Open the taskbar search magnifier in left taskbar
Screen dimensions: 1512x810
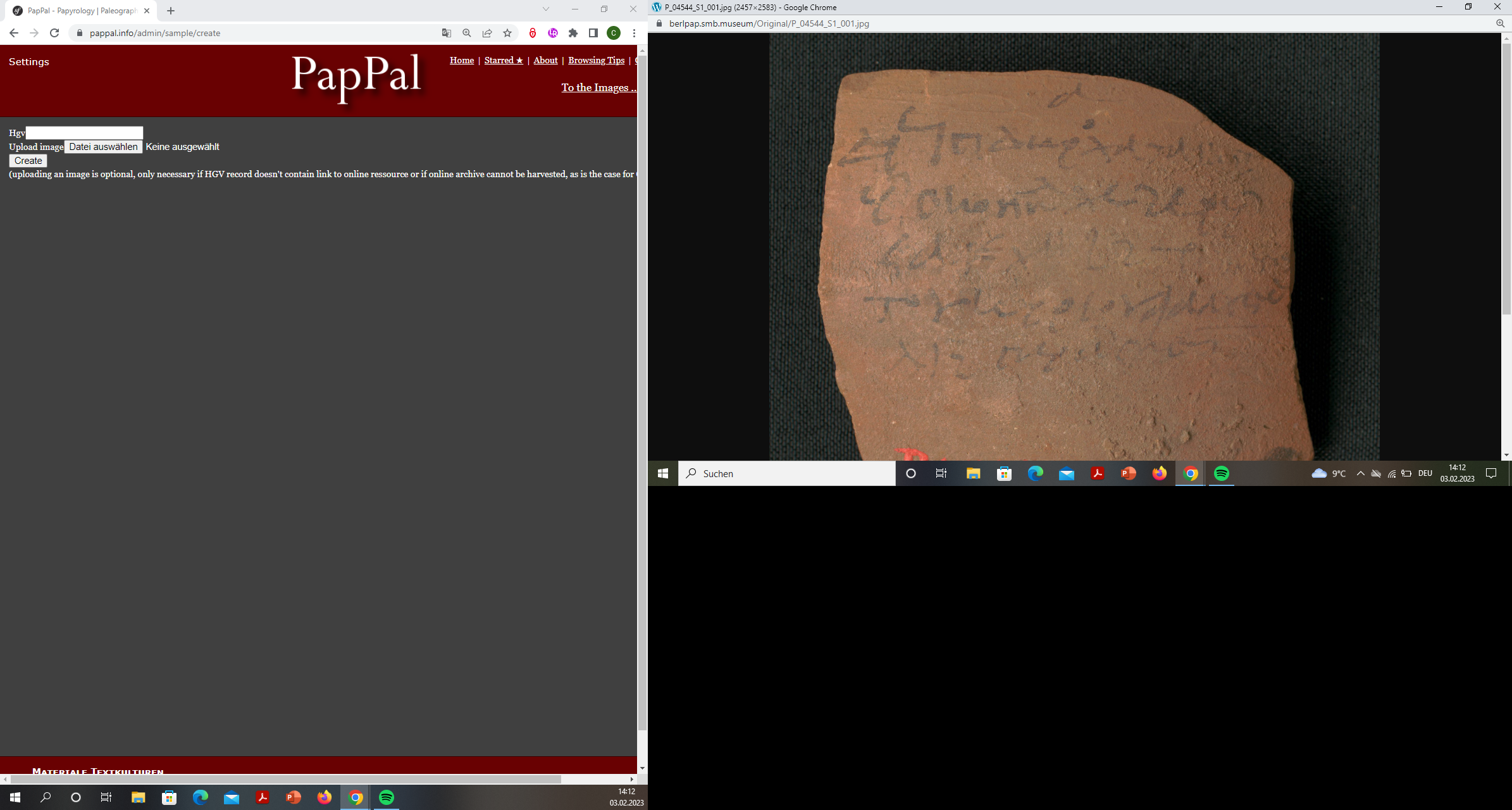pyautogui.click(x=46, y=797)
